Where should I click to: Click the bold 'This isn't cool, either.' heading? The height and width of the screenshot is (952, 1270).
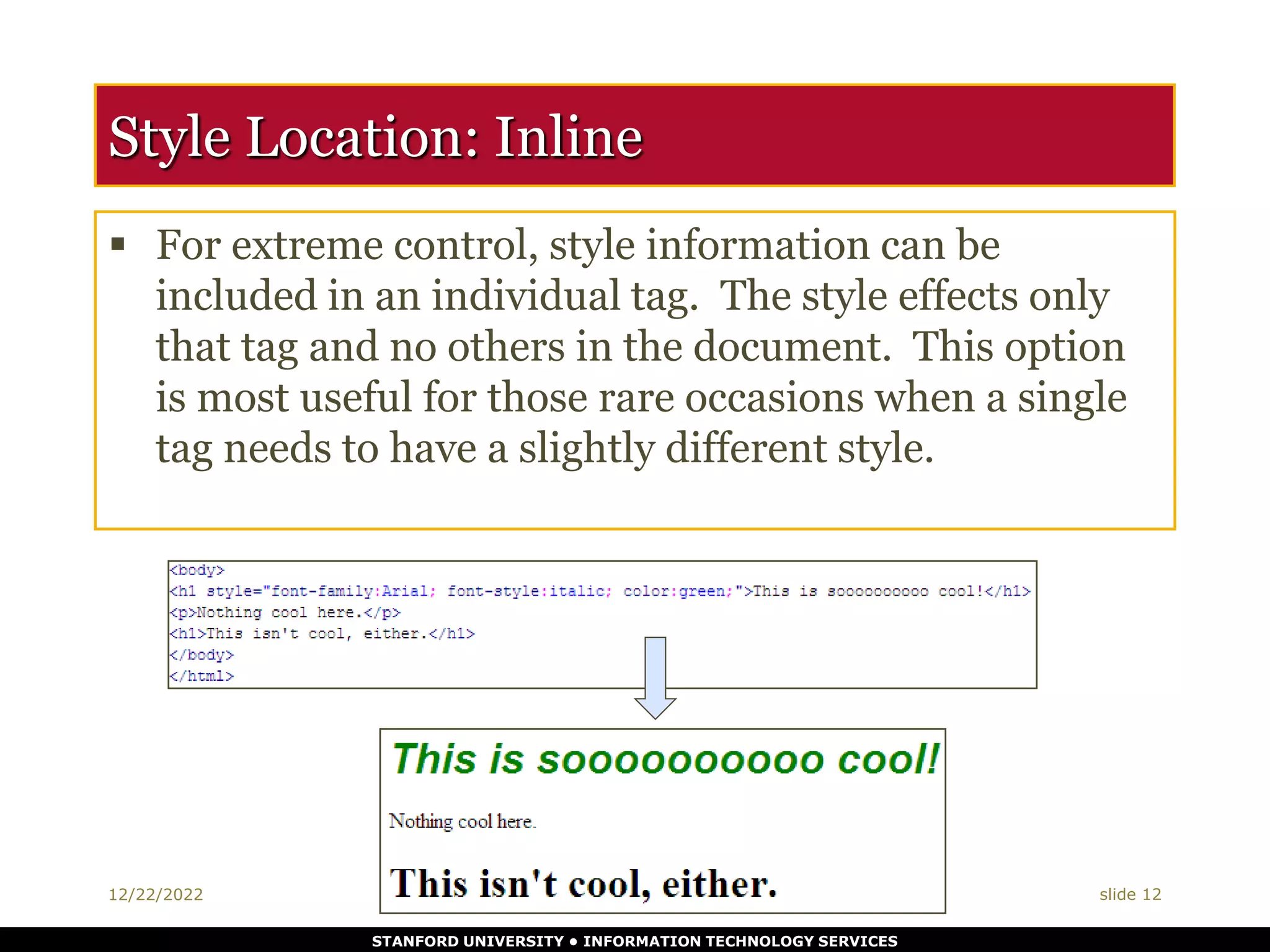[583, 883]
